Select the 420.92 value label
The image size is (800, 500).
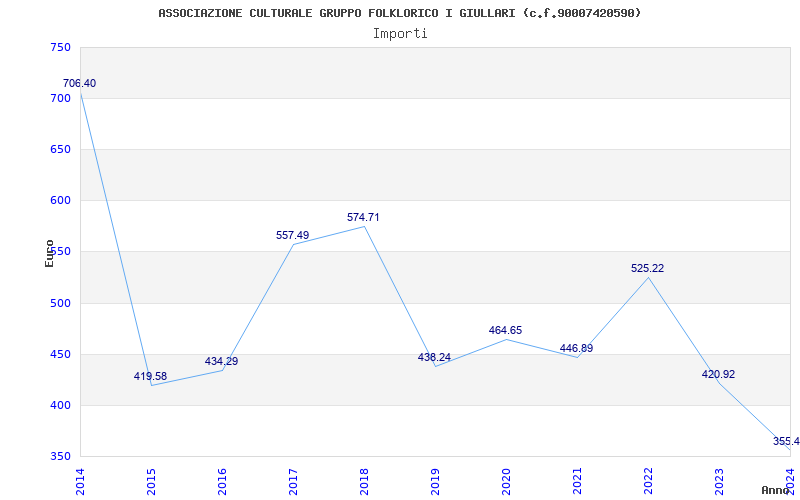718,374
